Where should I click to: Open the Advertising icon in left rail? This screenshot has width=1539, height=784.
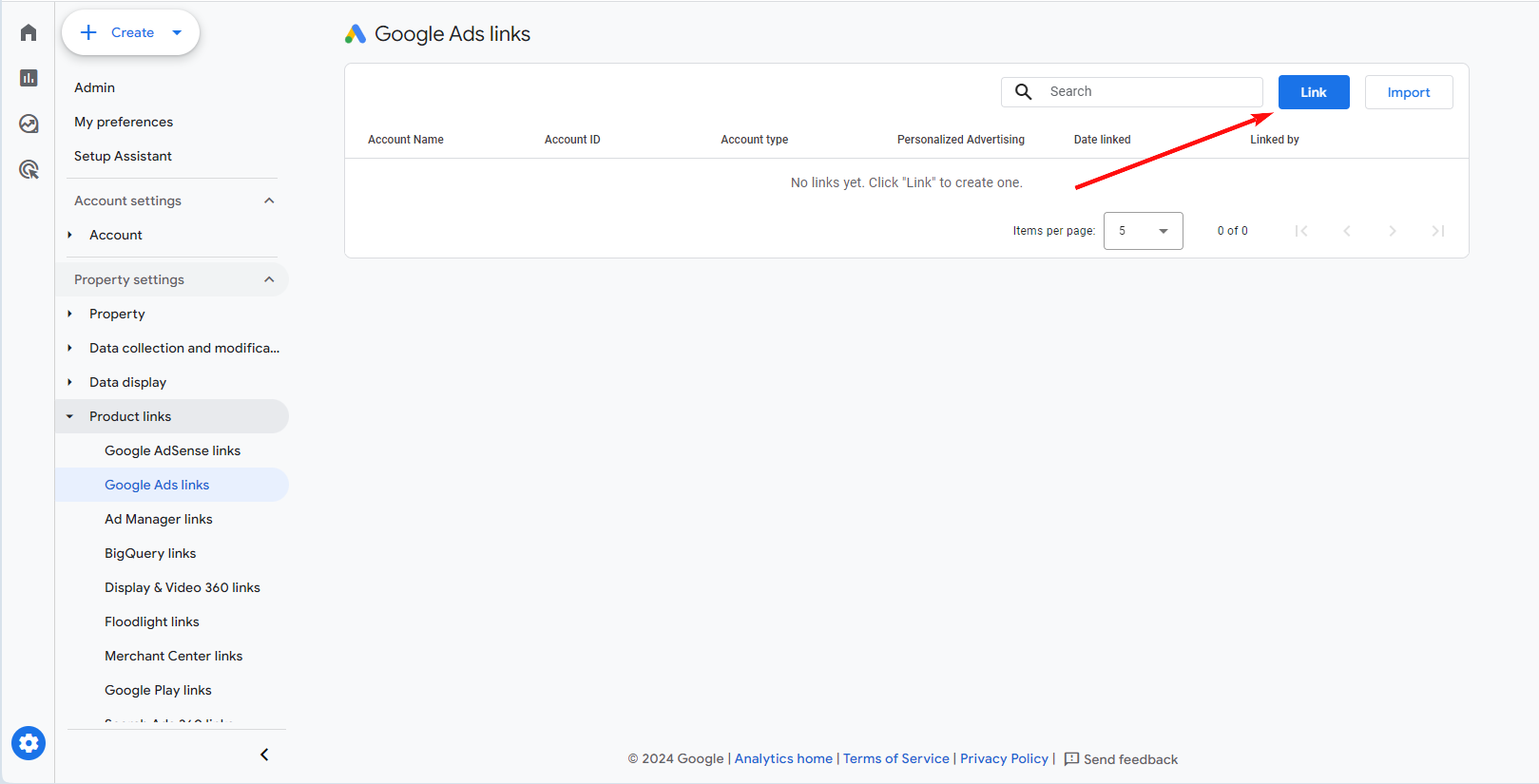pos(29,169)
